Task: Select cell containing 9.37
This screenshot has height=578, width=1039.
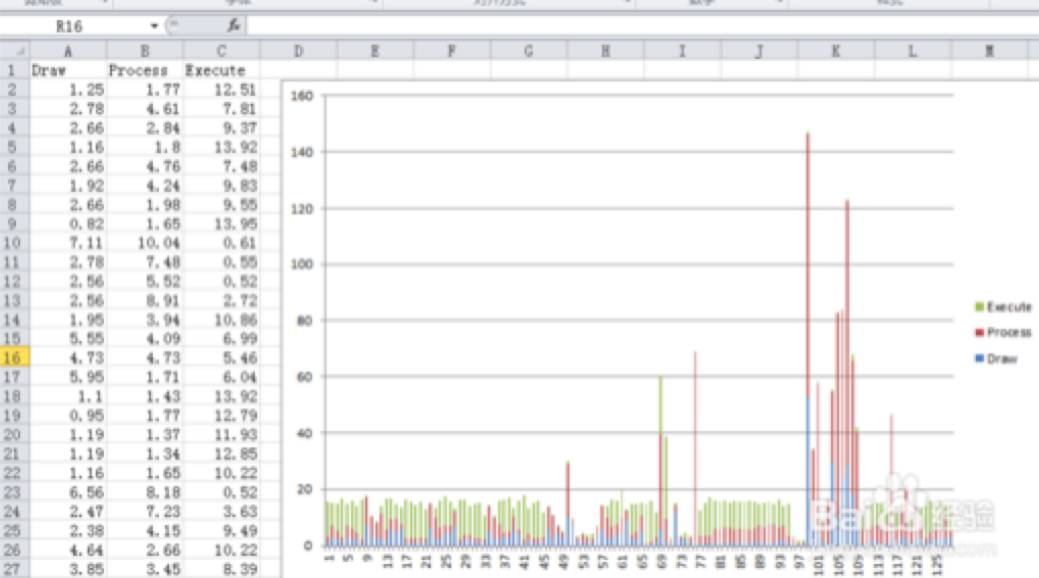Action: coord(221,128)
